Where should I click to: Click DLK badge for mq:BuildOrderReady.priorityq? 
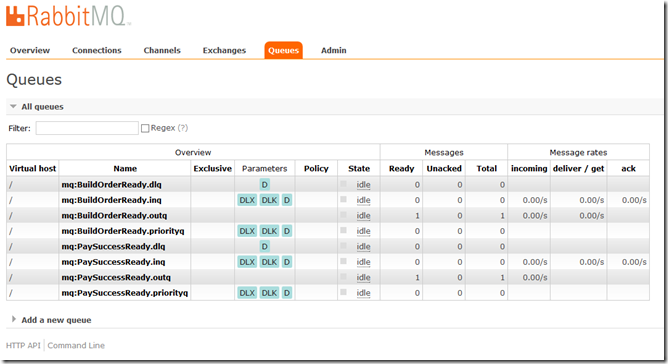click(x=269, y=231)
